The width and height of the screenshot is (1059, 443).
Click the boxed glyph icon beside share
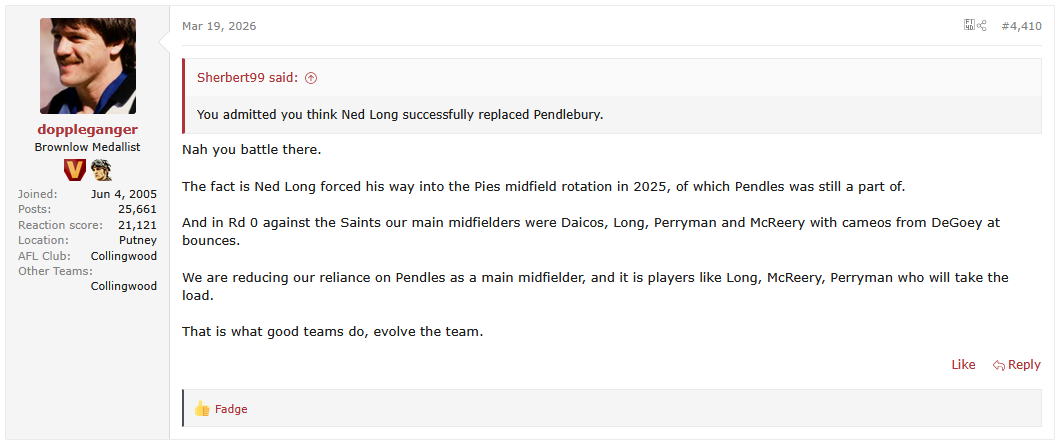click(969, 25)
